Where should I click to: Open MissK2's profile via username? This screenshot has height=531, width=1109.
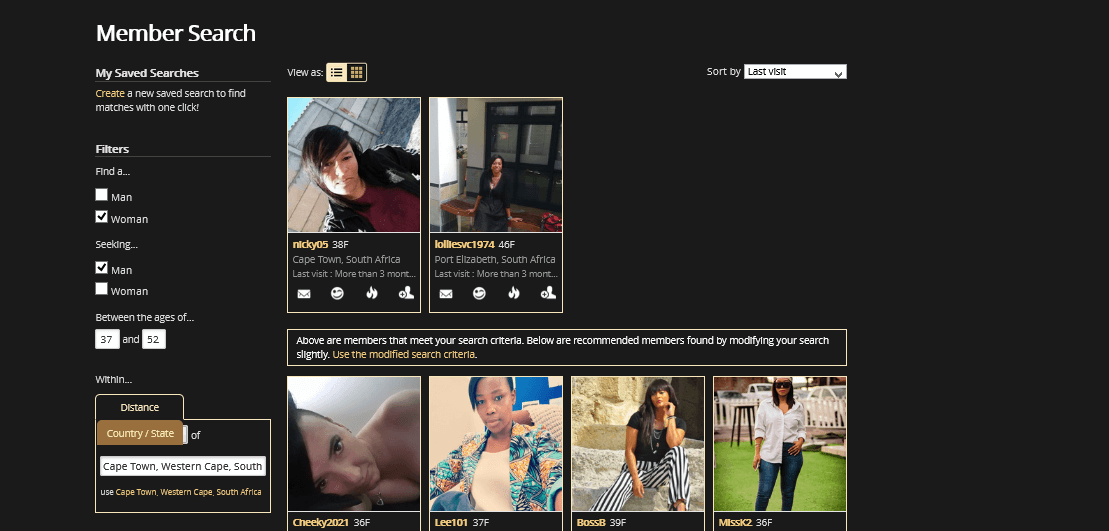735,523
